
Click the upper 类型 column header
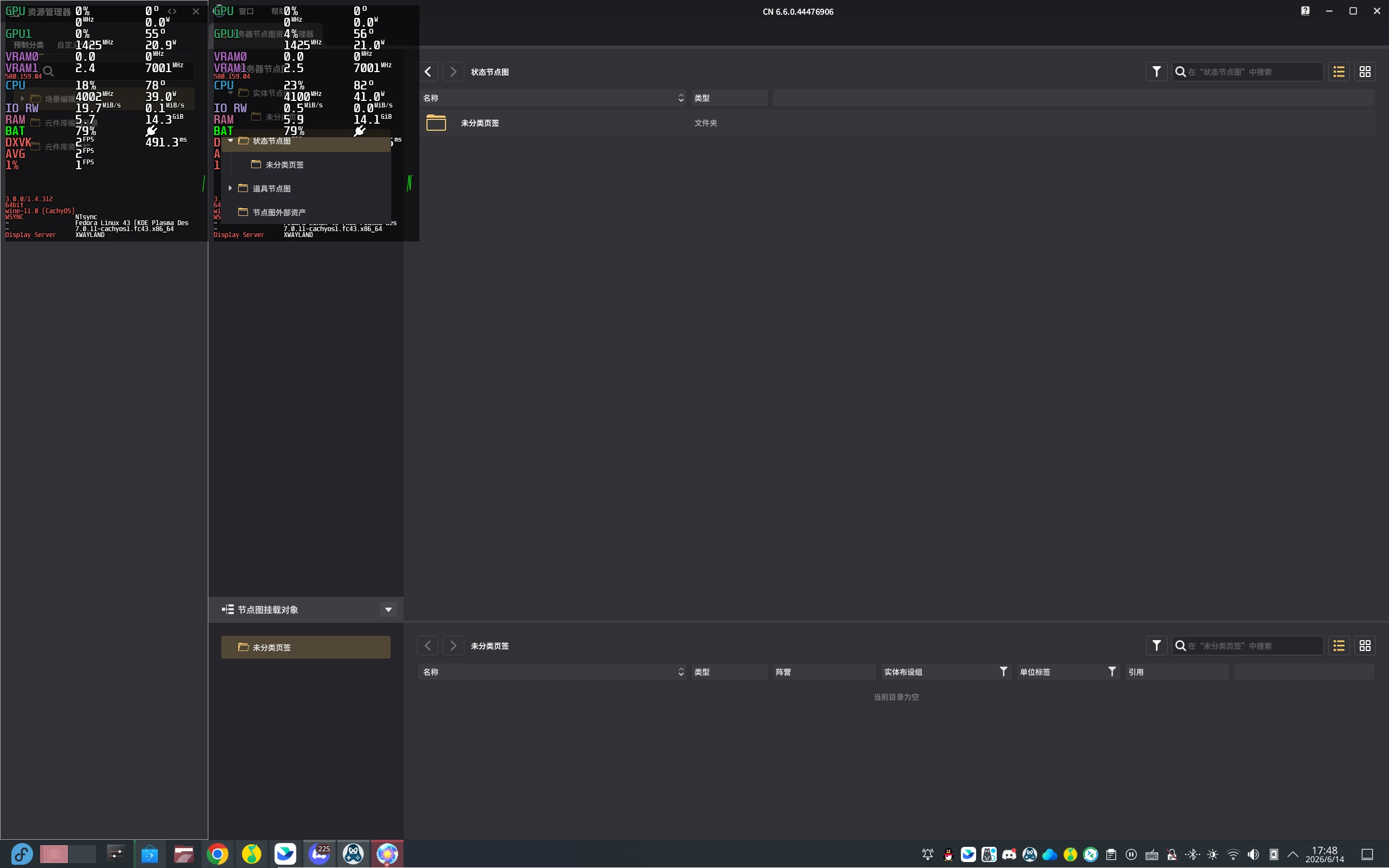[729, 98]
